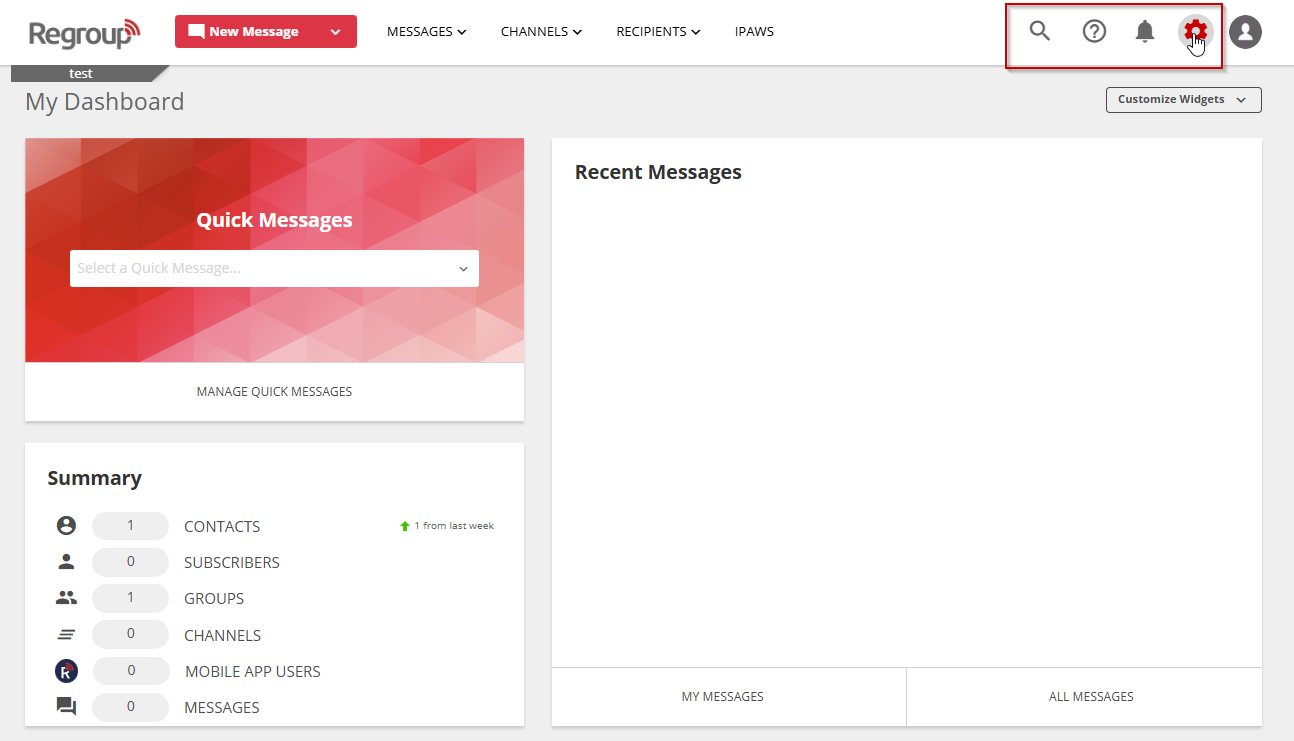Open the search magnifier icon
The height and width of the screenshot is (741, 1294).
click(x=1040, y=31)
